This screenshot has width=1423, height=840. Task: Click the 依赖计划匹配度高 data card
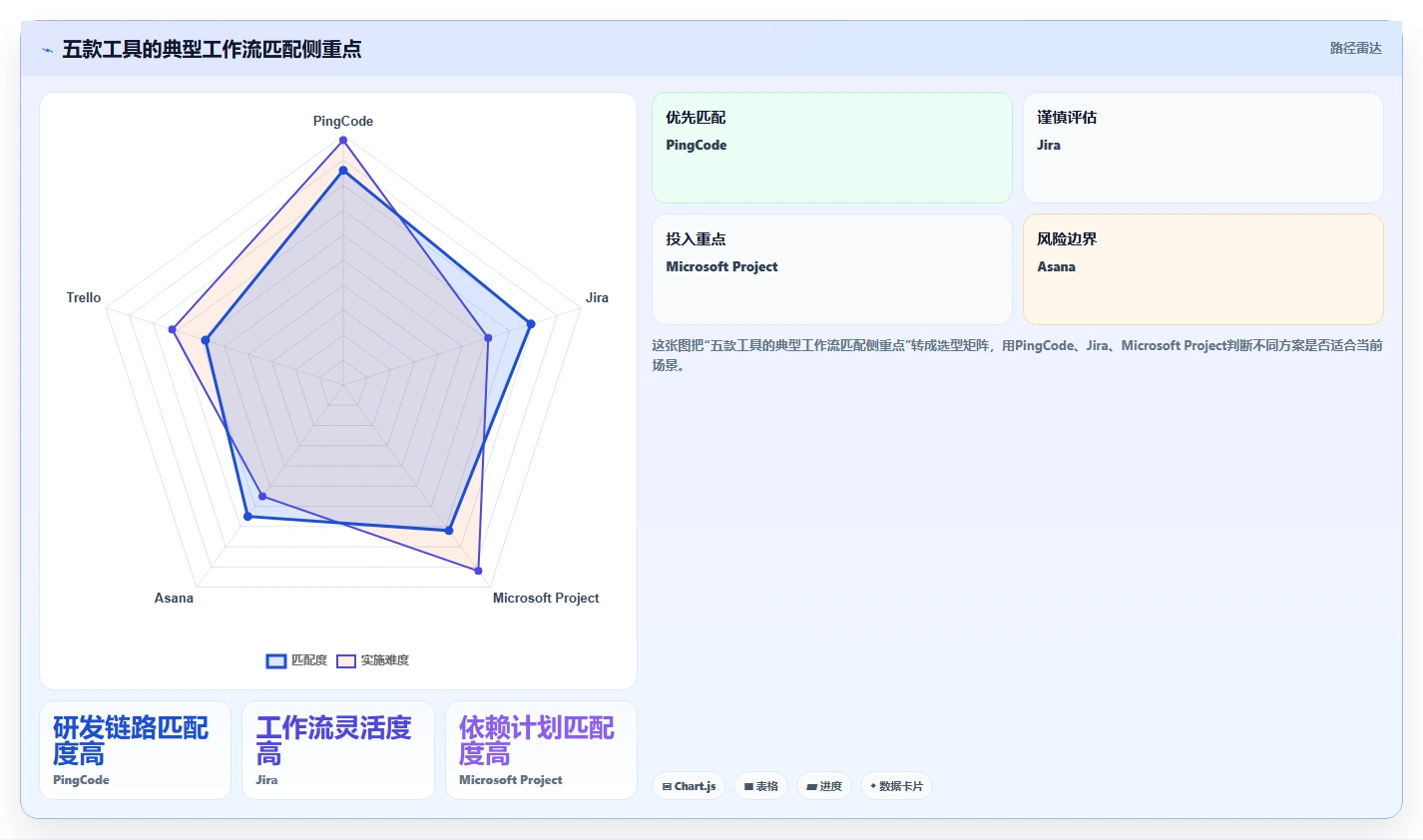pyautogui.click(x=541, y=750)
